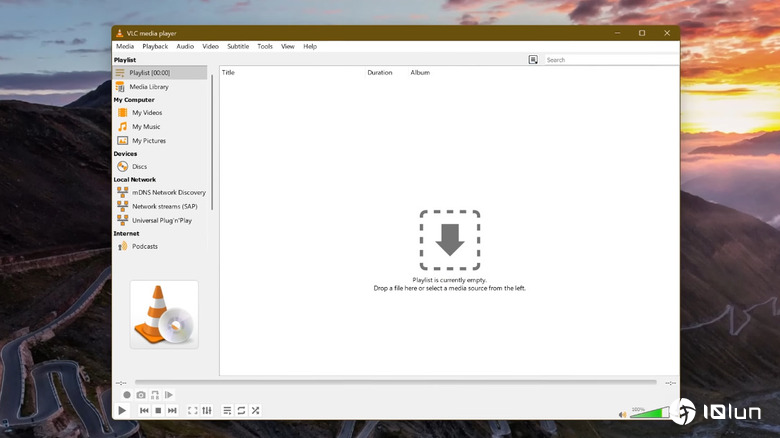The image size is (780, 438).
Task: Toggle random shuffle playback
Action: [255, 410]
